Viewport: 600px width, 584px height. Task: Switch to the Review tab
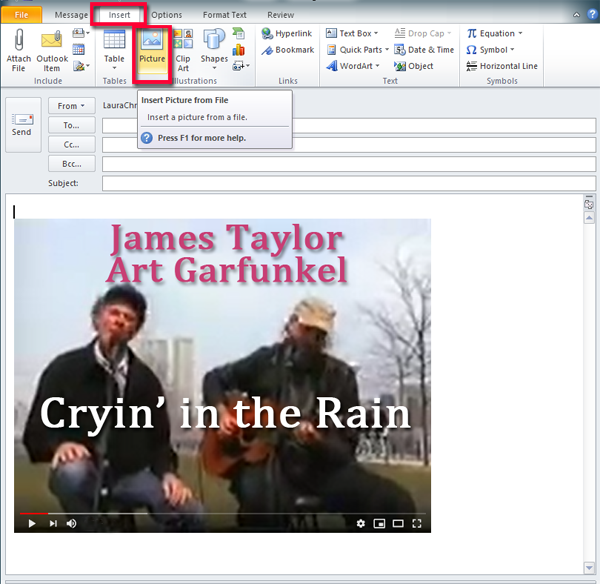(x=280, y=15)
